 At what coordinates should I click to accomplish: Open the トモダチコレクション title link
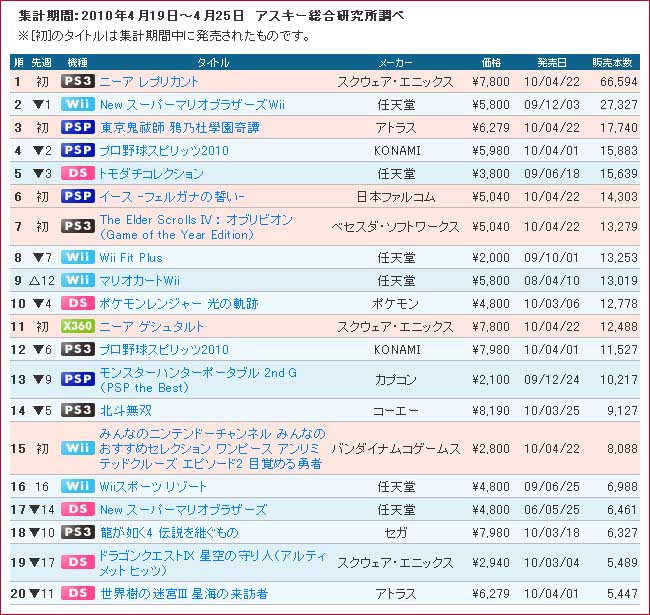tap(151, 174)
